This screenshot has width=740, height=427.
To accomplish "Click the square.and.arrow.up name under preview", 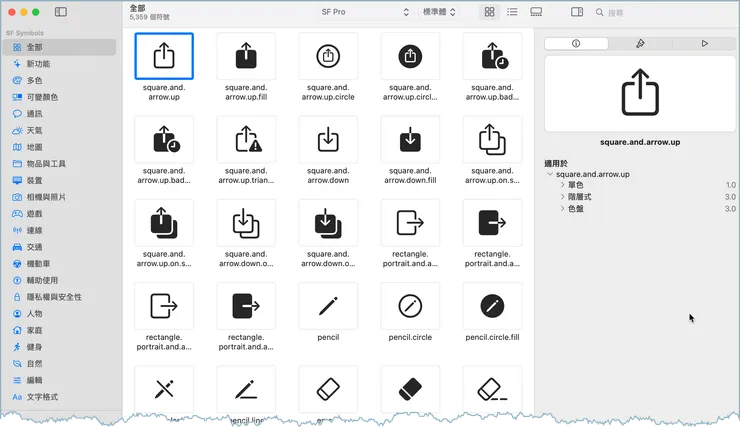I will [x=640, y=142].
